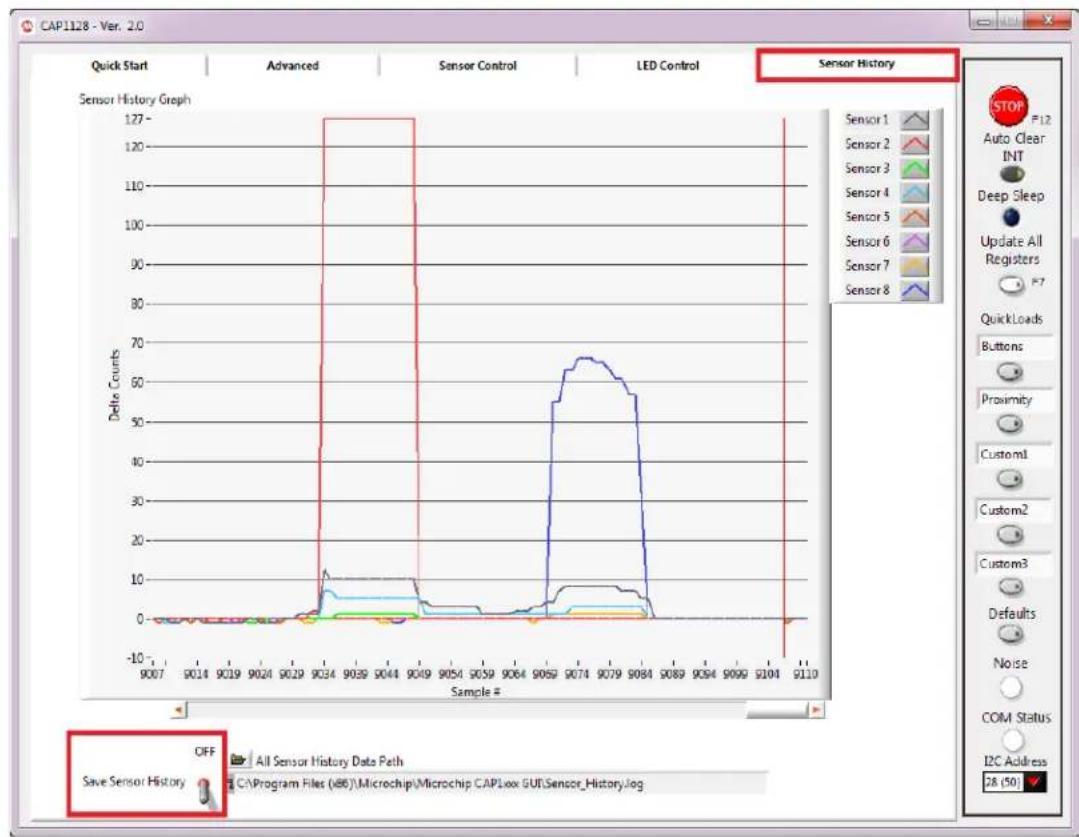Click the Sensor 8 legend label
Viewport: 1079px width, 837px height.
[867, 290]
